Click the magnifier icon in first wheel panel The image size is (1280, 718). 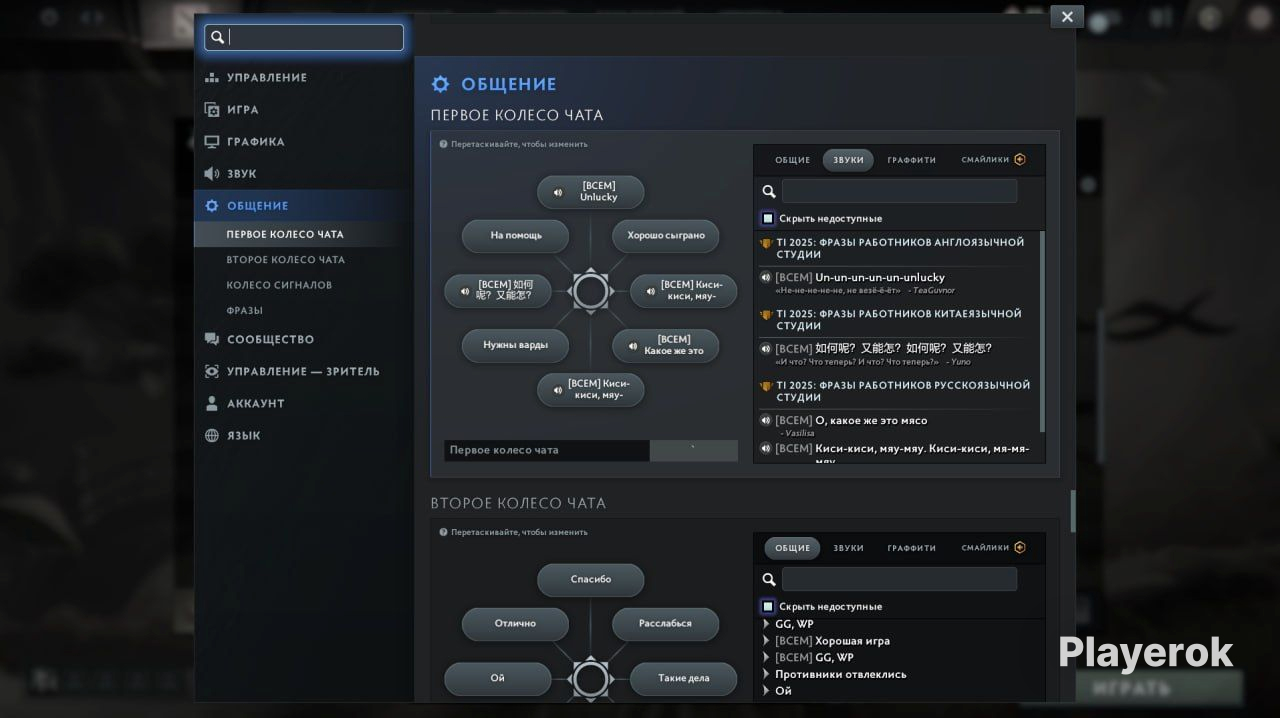769,192
